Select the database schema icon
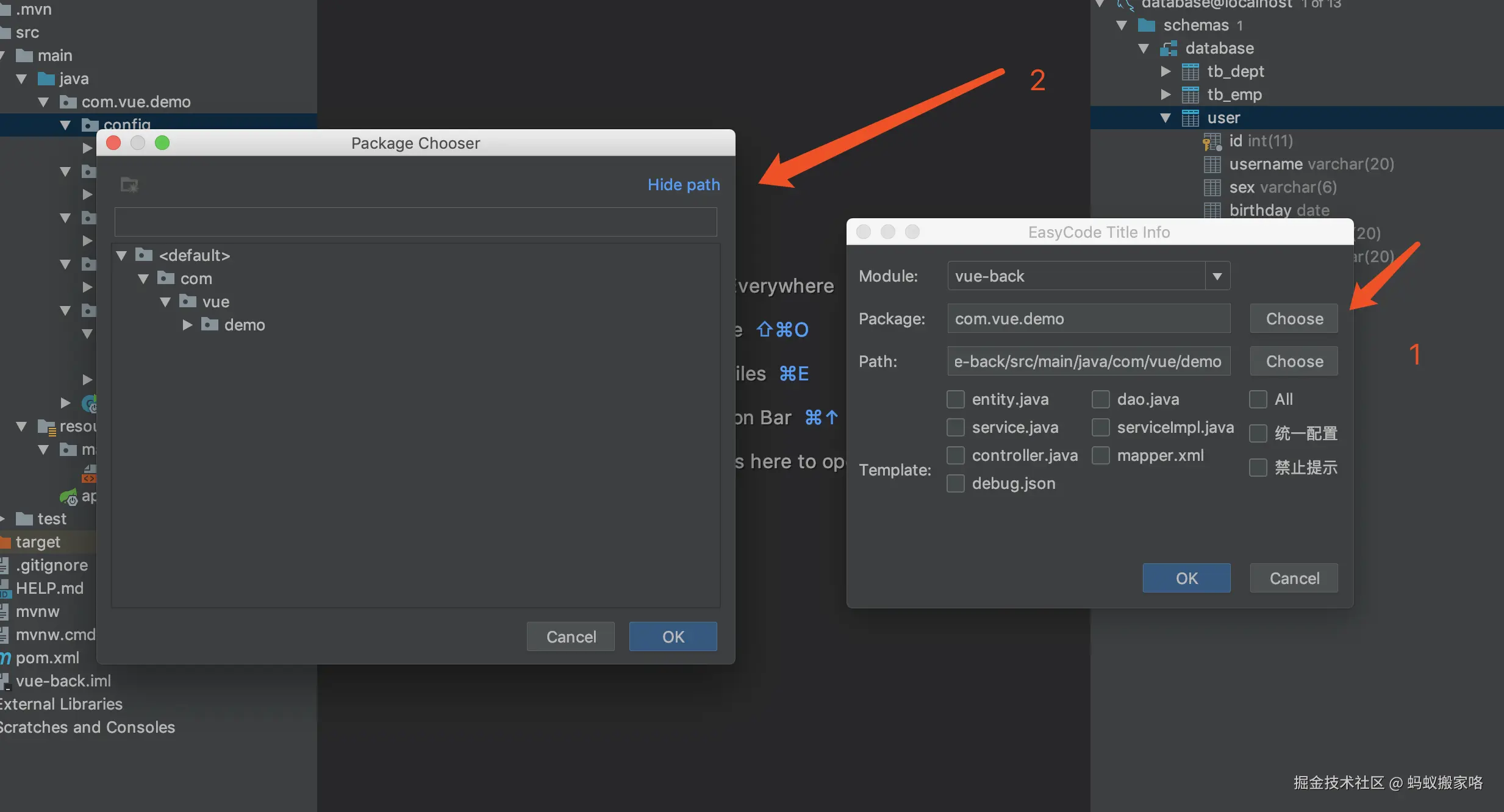The height and width of the screenshot is (812, 1504). 1169,48
